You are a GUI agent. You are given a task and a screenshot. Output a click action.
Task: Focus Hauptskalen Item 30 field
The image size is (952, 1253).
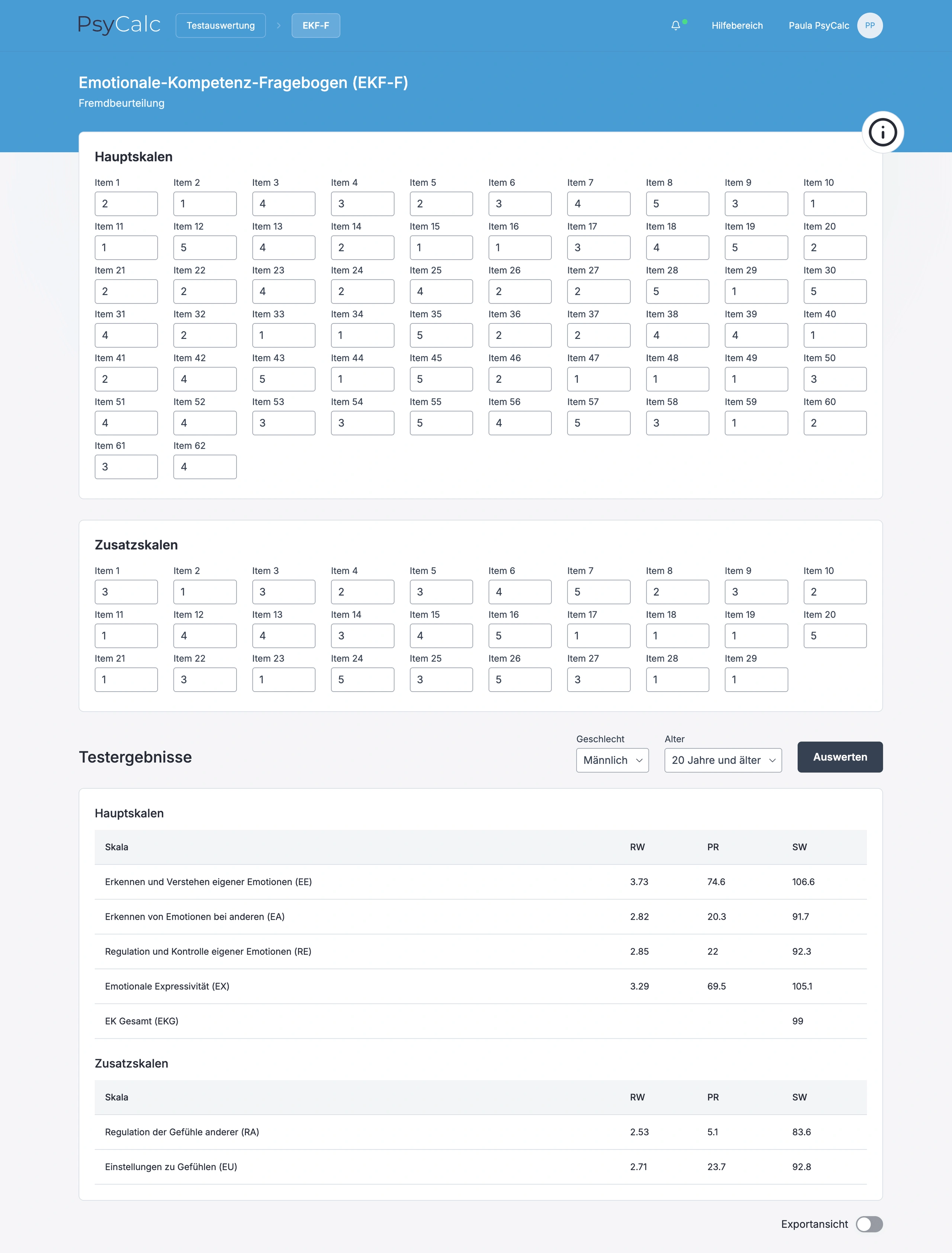pos(835,291)
